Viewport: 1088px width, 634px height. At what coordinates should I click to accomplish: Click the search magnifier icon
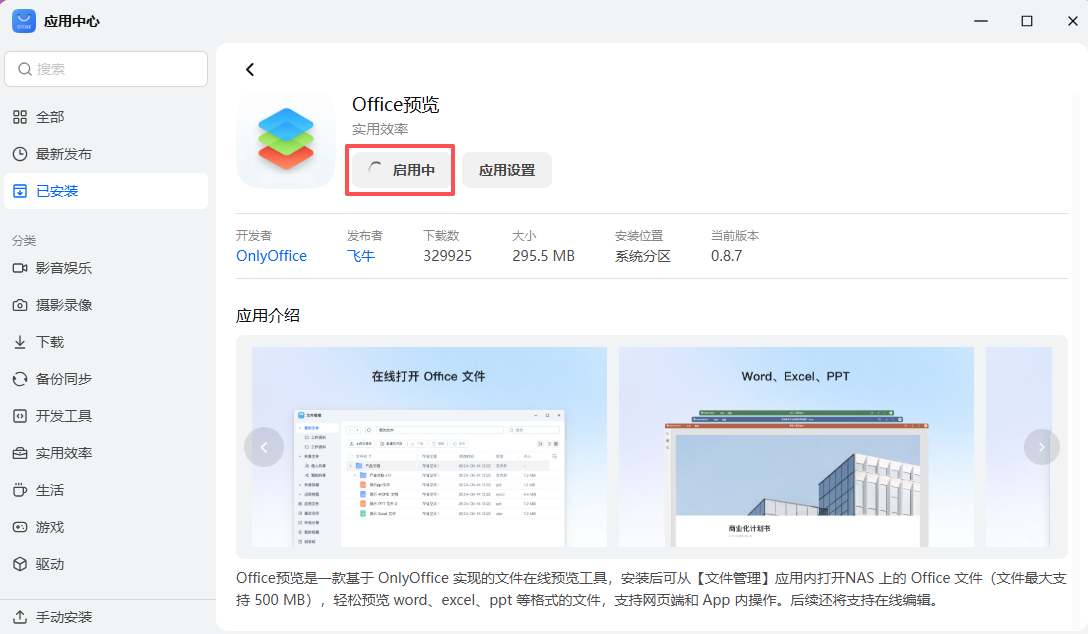[25, 69]
